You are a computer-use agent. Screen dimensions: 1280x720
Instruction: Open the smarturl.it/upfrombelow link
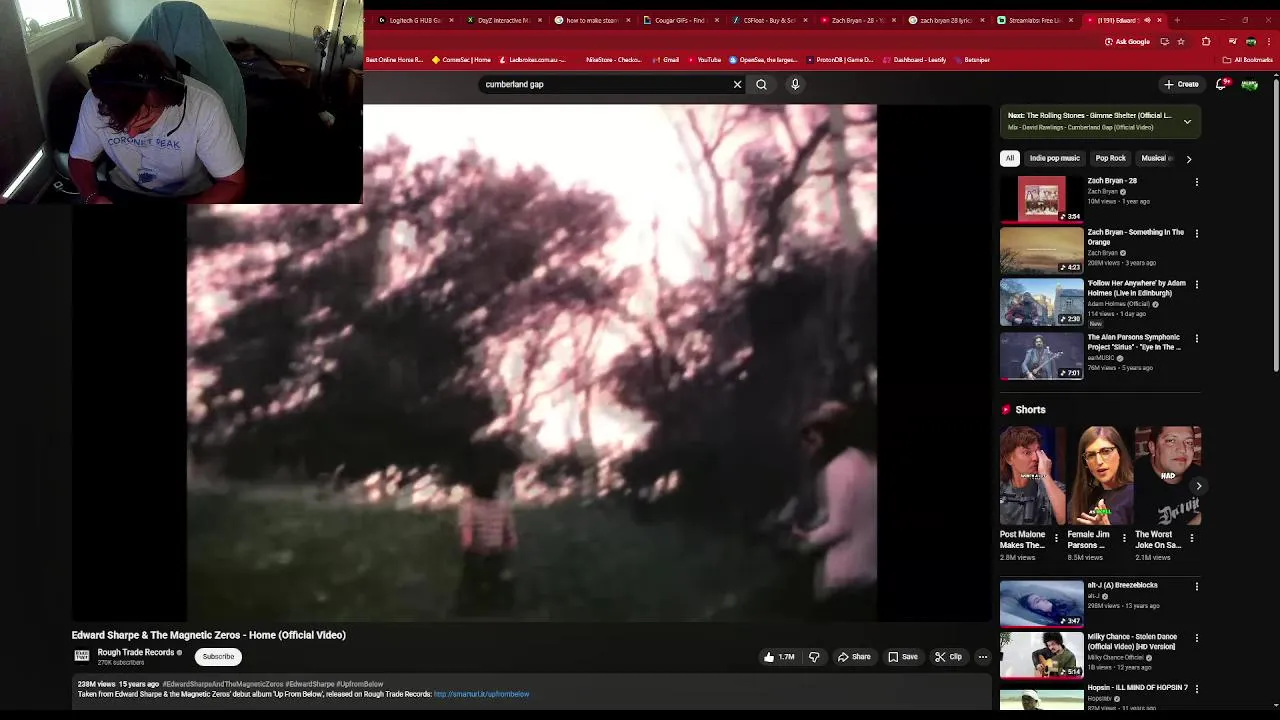click(481, 694)
